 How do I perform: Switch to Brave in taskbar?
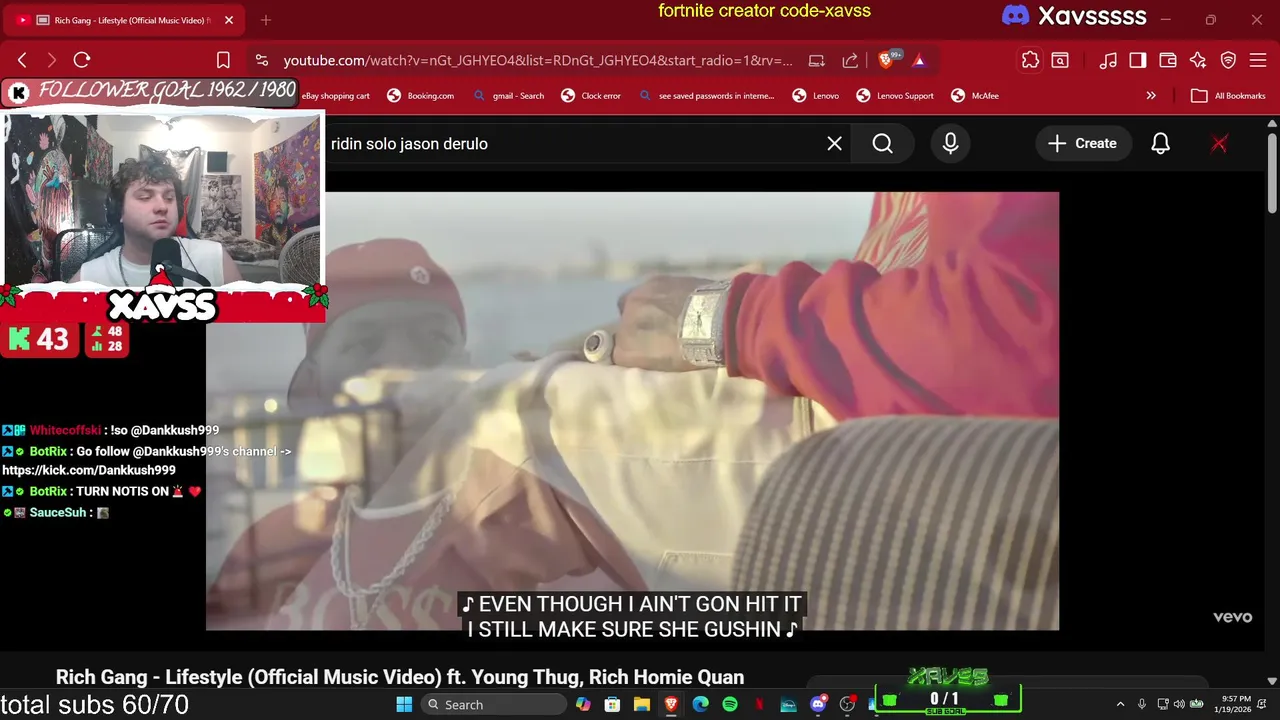(x=671, y=704)
